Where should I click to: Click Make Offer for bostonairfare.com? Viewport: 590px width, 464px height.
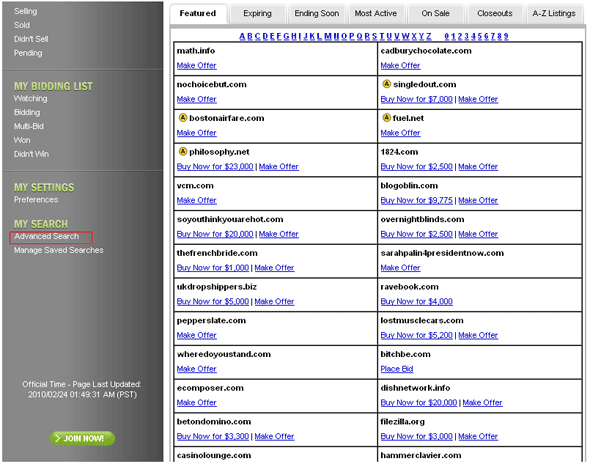196,133
